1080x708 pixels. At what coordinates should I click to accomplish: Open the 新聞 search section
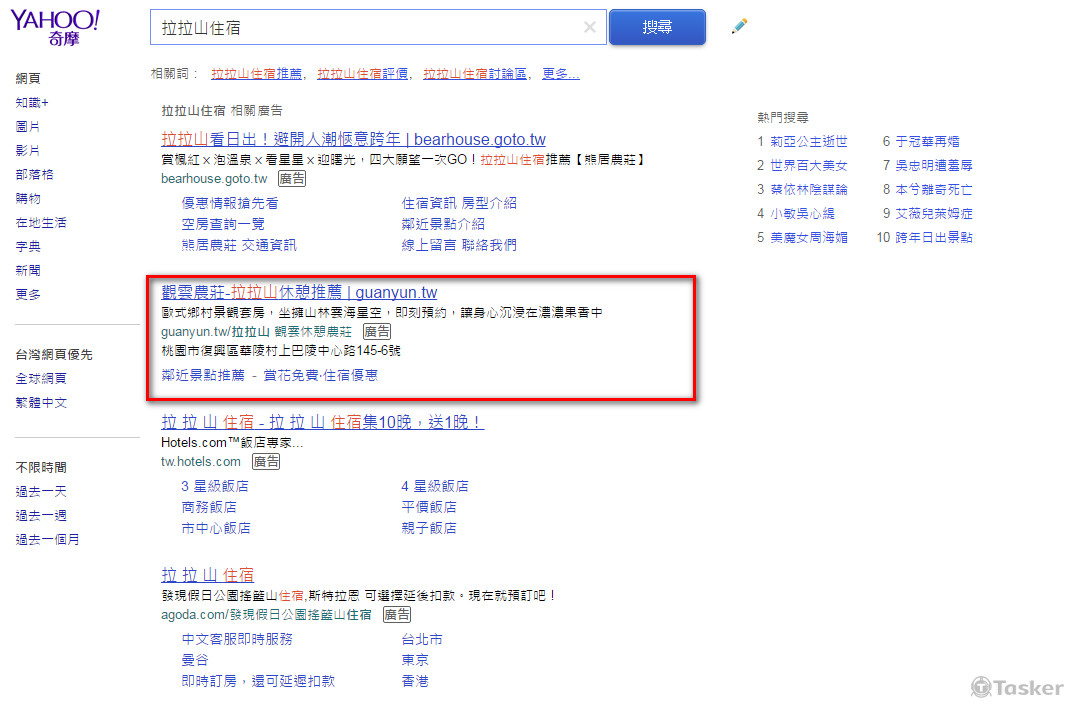click(x=28, y=270)
